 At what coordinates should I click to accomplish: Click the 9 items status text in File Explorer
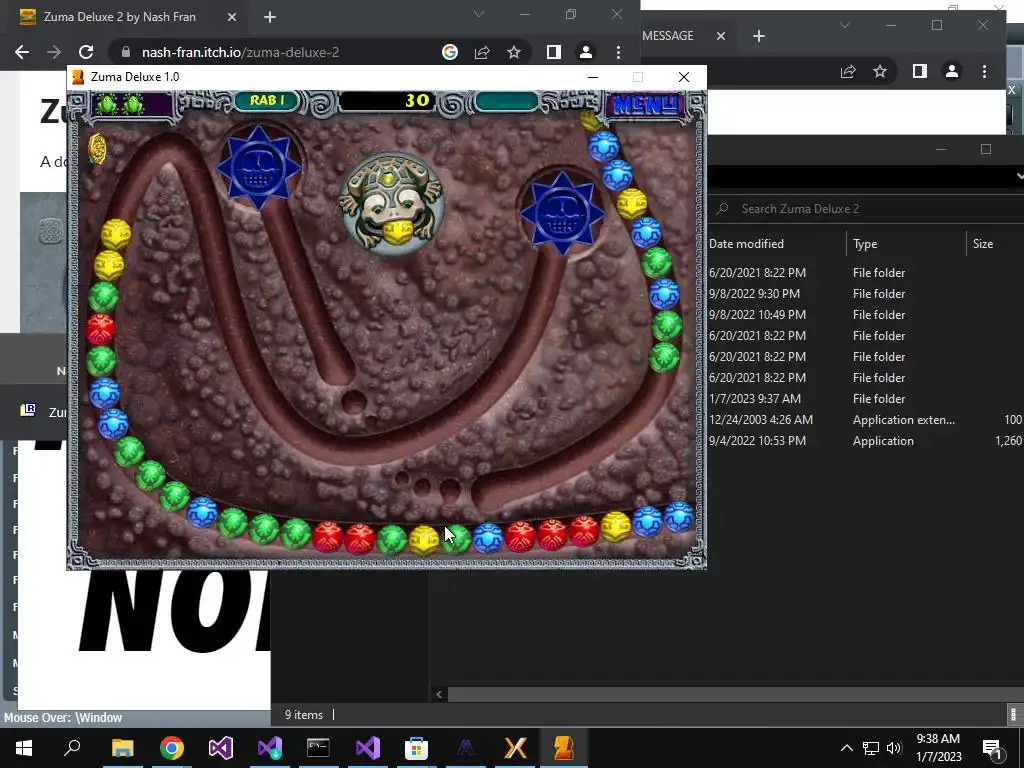(x=304, y=715)
